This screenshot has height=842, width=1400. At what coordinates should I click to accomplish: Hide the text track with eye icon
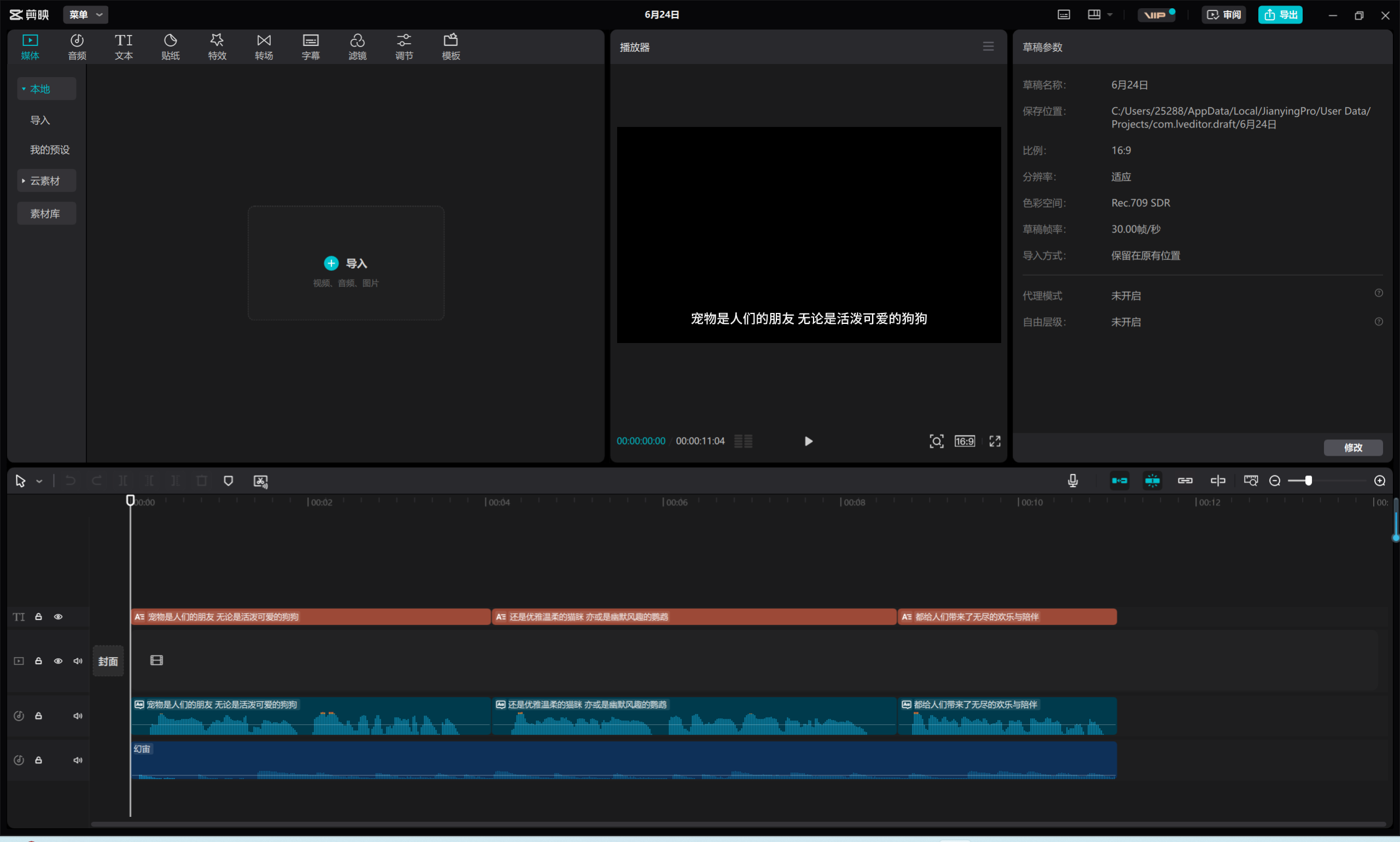58,617
